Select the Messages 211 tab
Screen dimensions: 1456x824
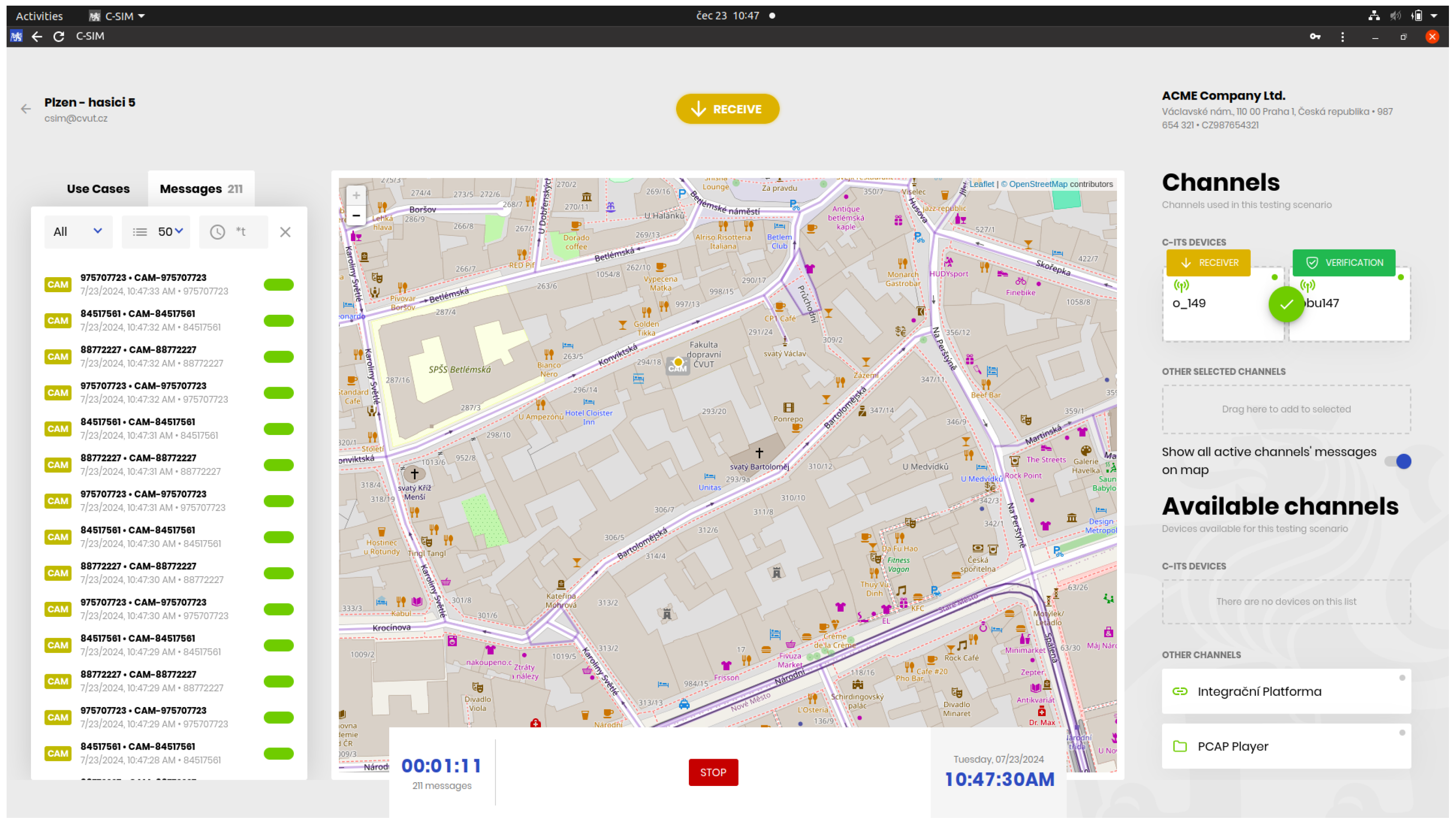(x=201, y=189)
